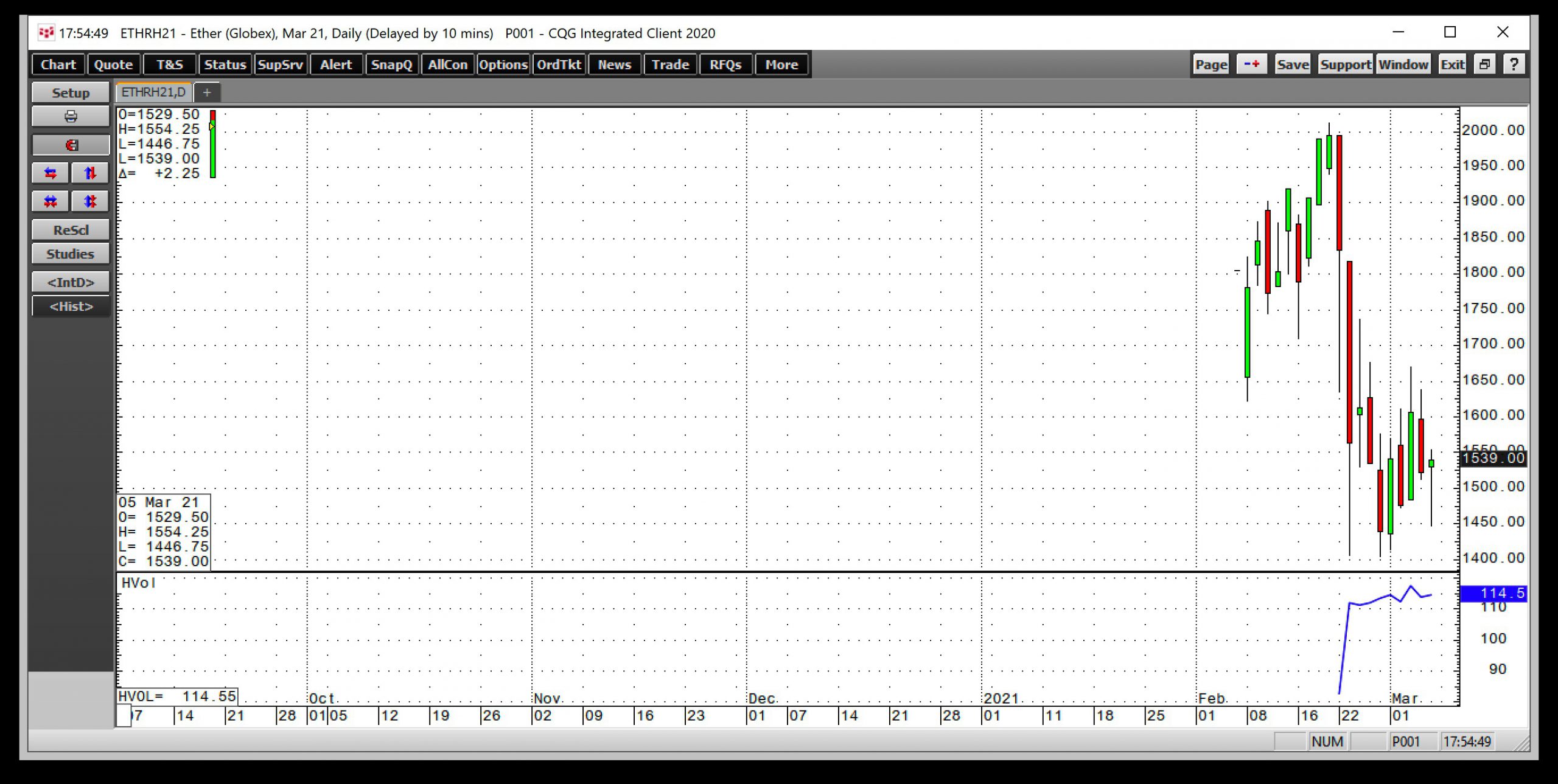This screenshot has height=784, width=1558.
Task: Open the Chart menu
Action: 58,64
